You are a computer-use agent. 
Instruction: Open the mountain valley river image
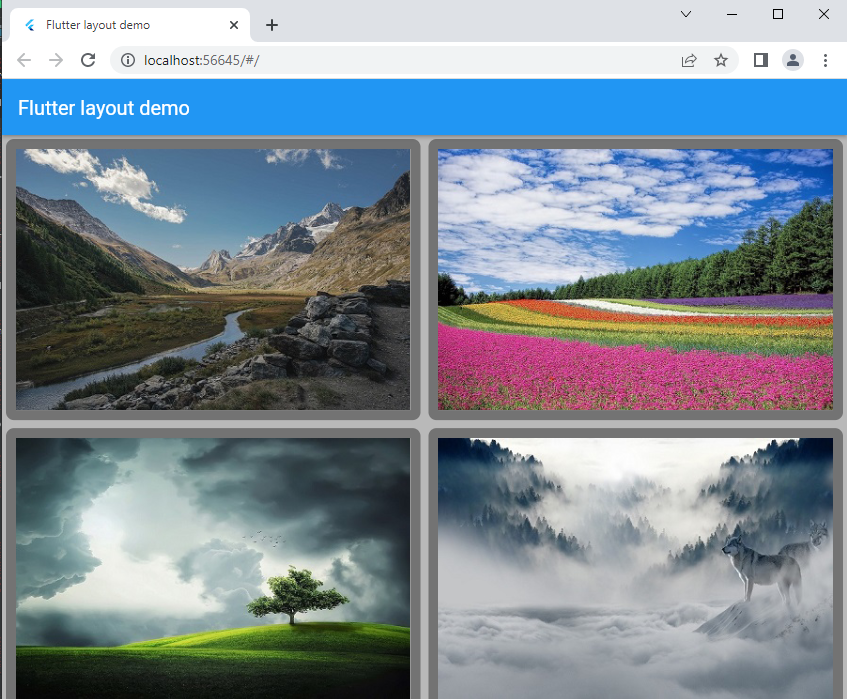click(x=213, y=279)
